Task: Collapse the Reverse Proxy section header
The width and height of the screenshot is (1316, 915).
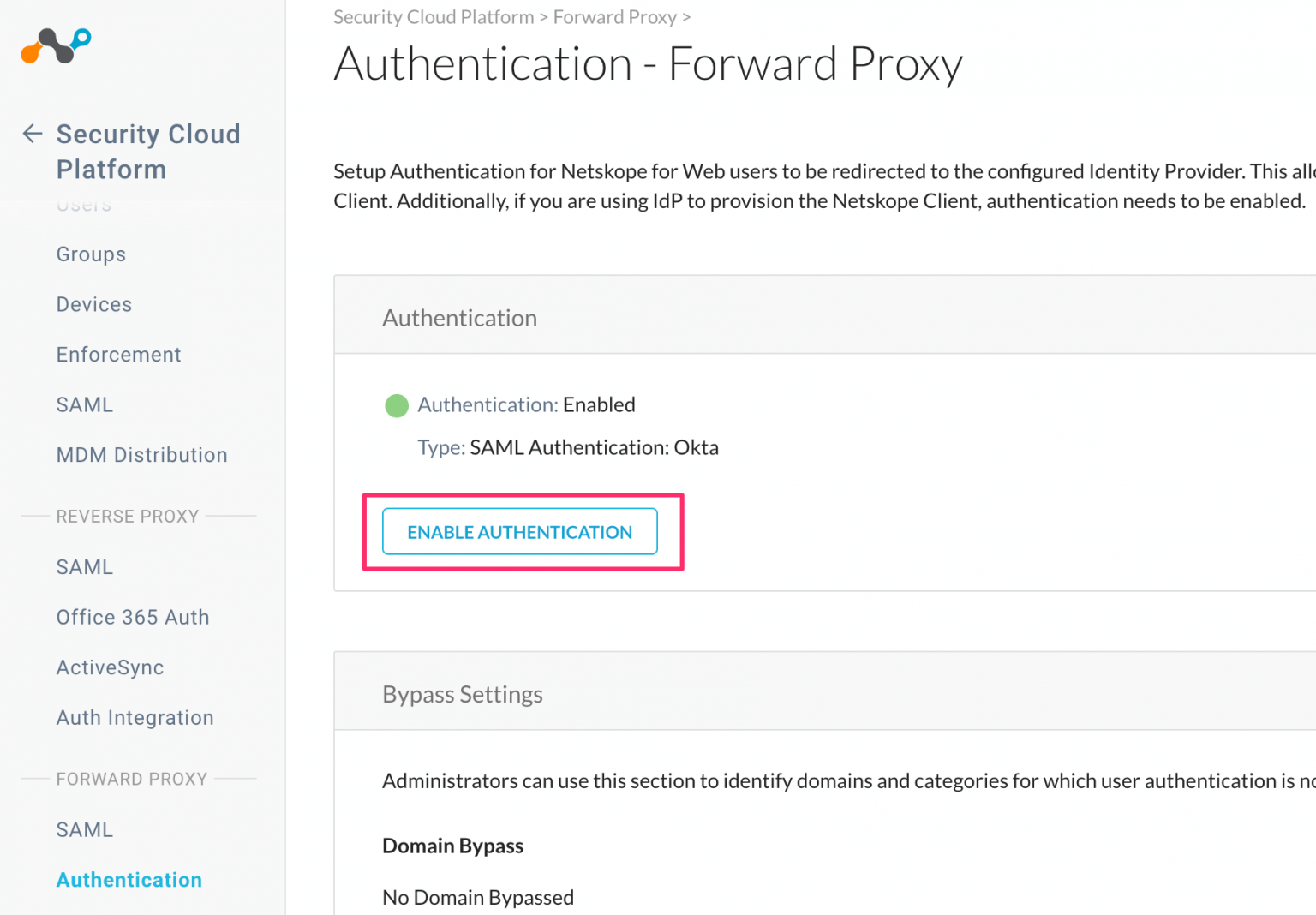Action: pos(127,516)
